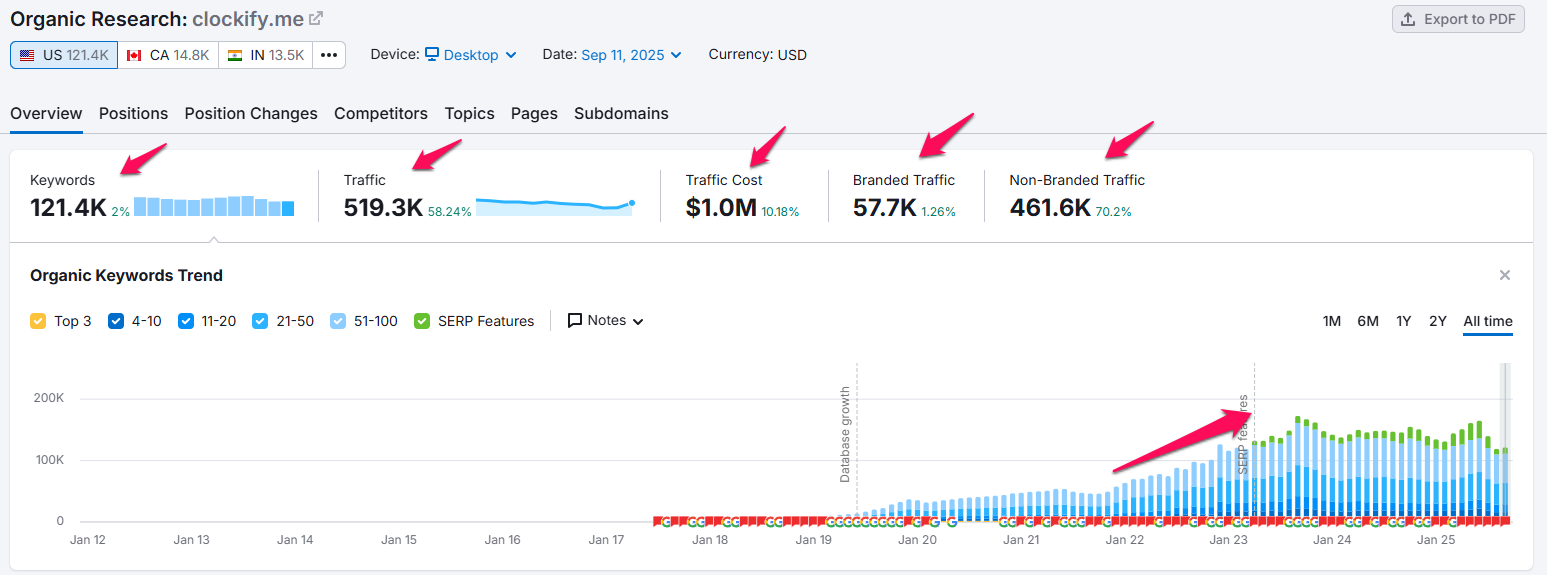1547x575 pixels.
Task: Switch to the Overview tab
Action: 46,113
